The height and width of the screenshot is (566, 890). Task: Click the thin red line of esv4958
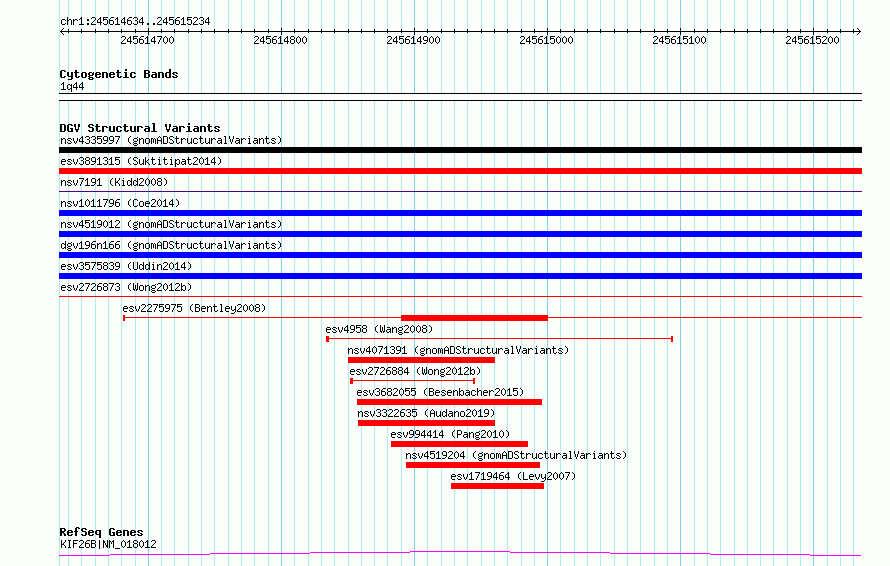(x=499, y=339)
